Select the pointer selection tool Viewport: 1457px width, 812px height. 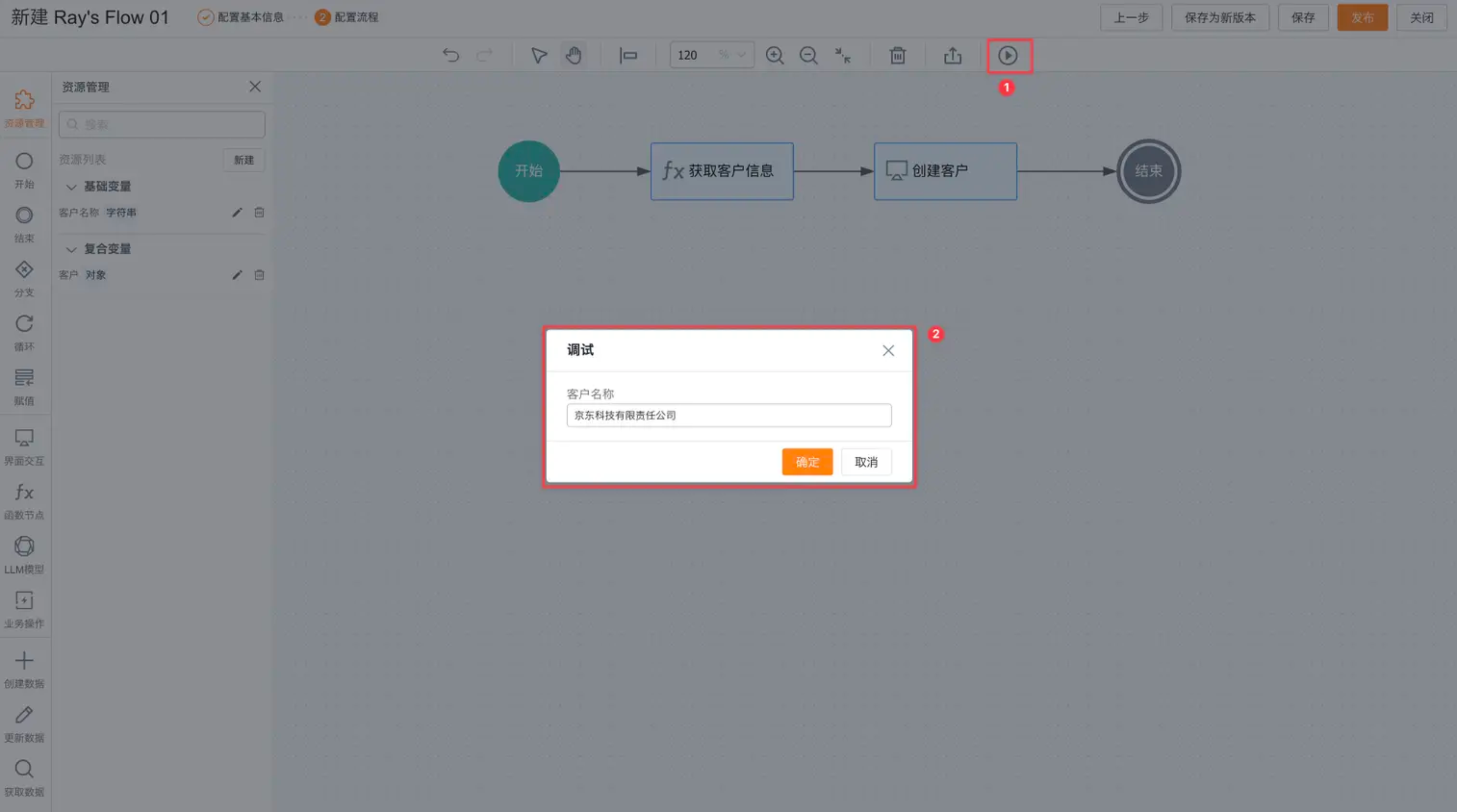(x=538, y=55)
